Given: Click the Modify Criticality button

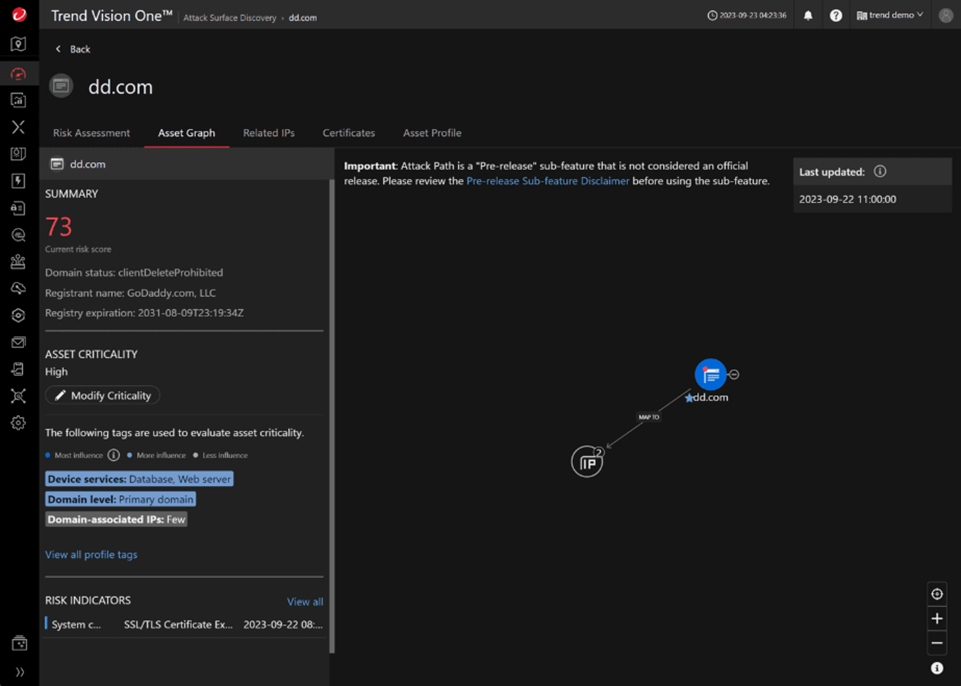Looking at the screenshot, I should coord(102,395).
